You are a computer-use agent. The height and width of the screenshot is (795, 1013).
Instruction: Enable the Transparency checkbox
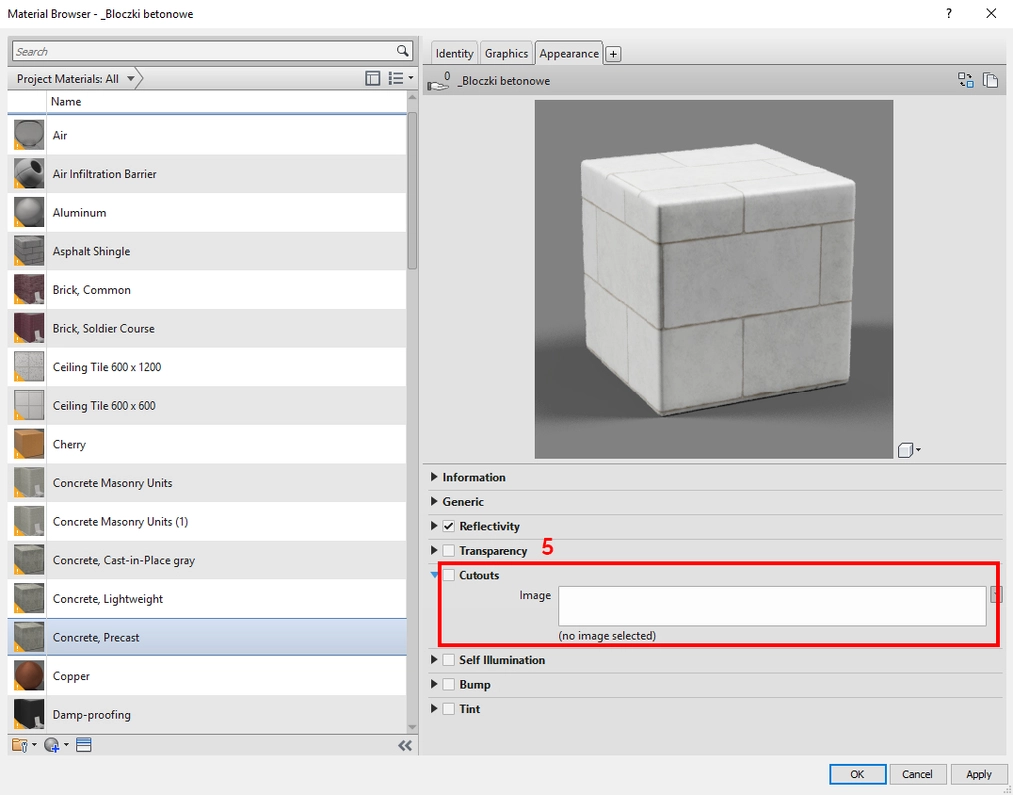click(448, 550)
